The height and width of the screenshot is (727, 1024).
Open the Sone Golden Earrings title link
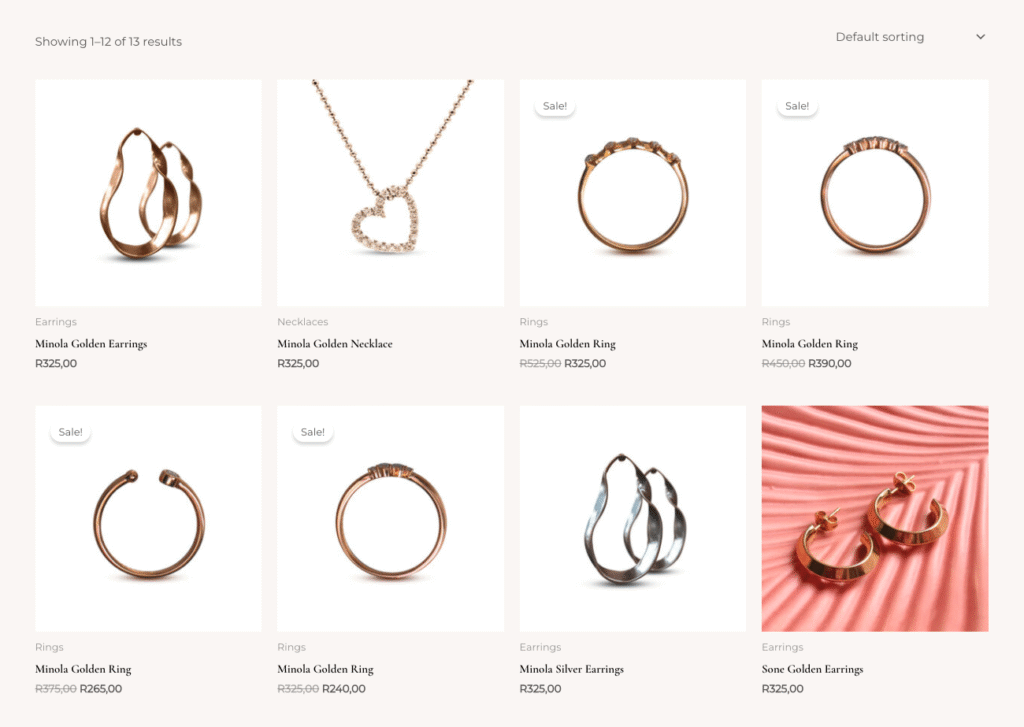(812, 669)
